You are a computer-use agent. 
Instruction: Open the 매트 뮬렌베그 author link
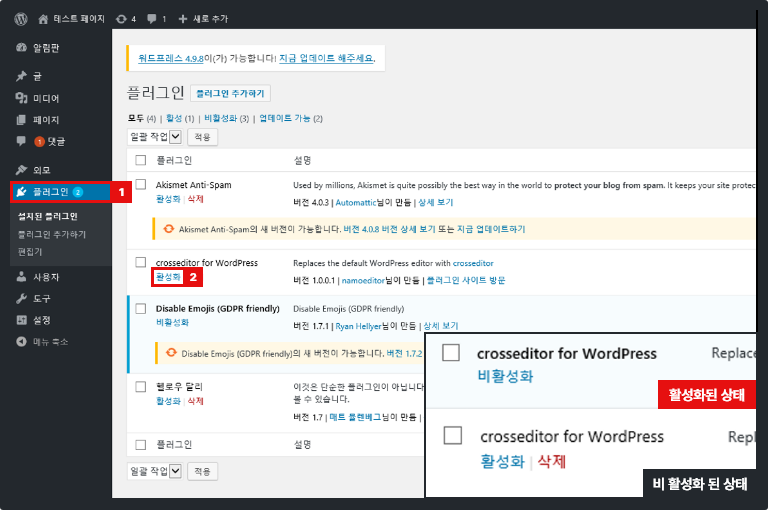coord(356,417)
